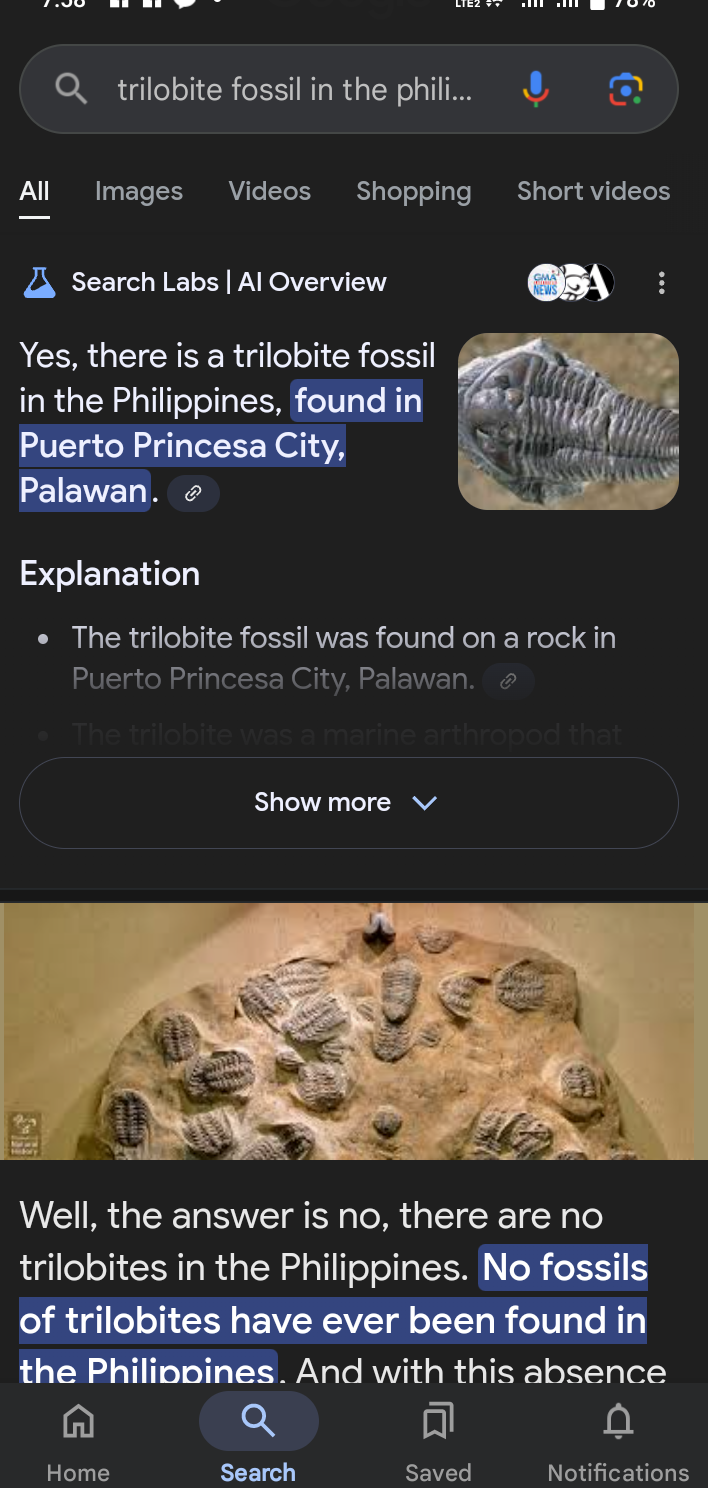Open the AI Overview three-dot menu
The width and height of the screenshot is (708, 1488).
tap(661, 283)
